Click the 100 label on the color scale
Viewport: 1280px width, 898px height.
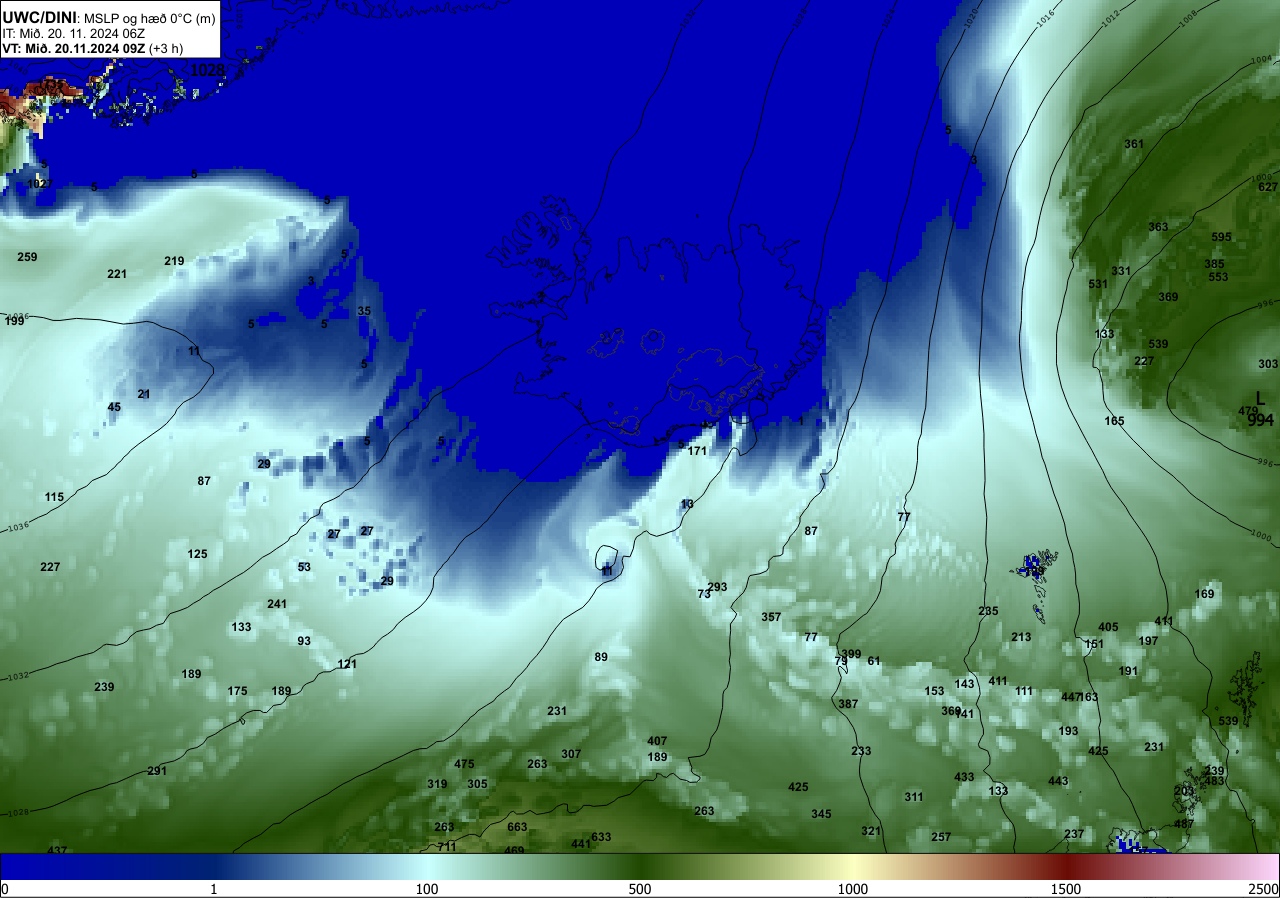(427, 889)
